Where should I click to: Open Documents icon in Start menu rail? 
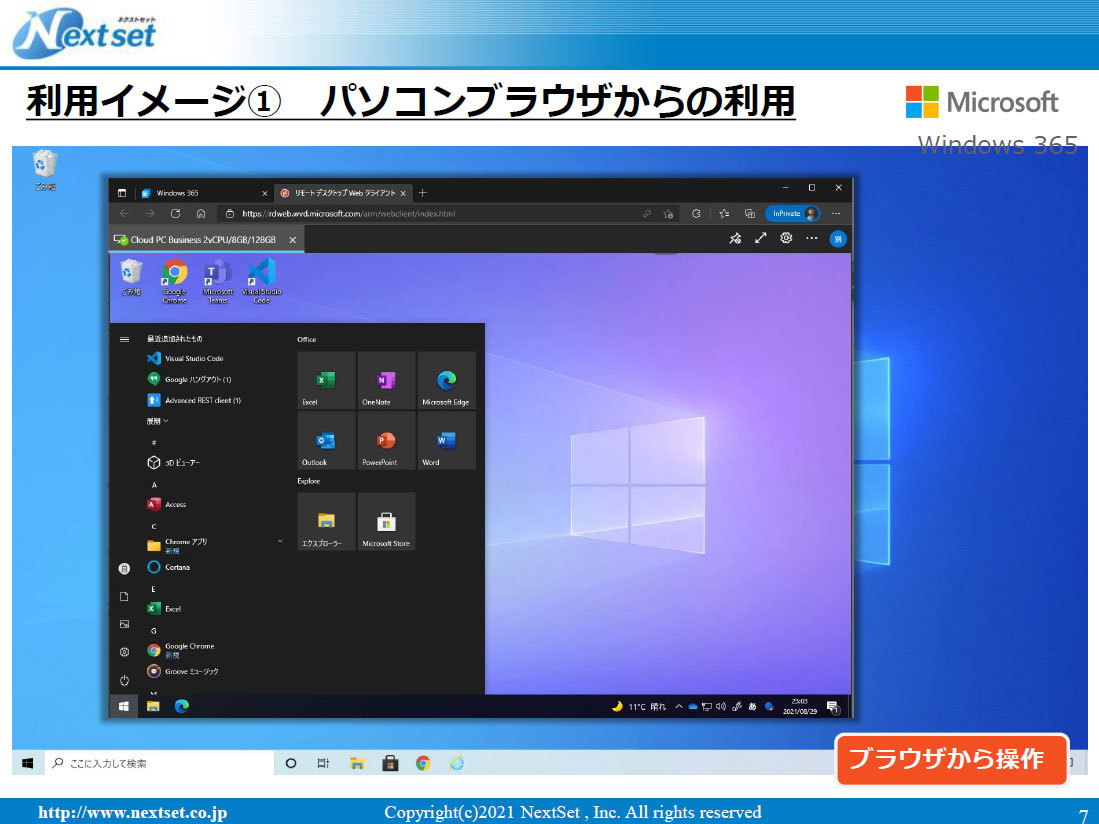pyautogui.click(x=124, y=596)
